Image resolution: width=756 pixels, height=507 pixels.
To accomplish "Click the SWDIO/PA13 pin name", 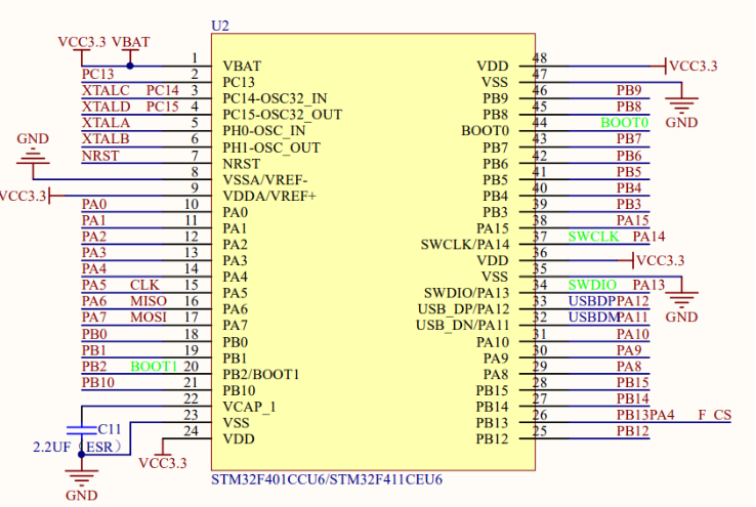I will 466,293.
